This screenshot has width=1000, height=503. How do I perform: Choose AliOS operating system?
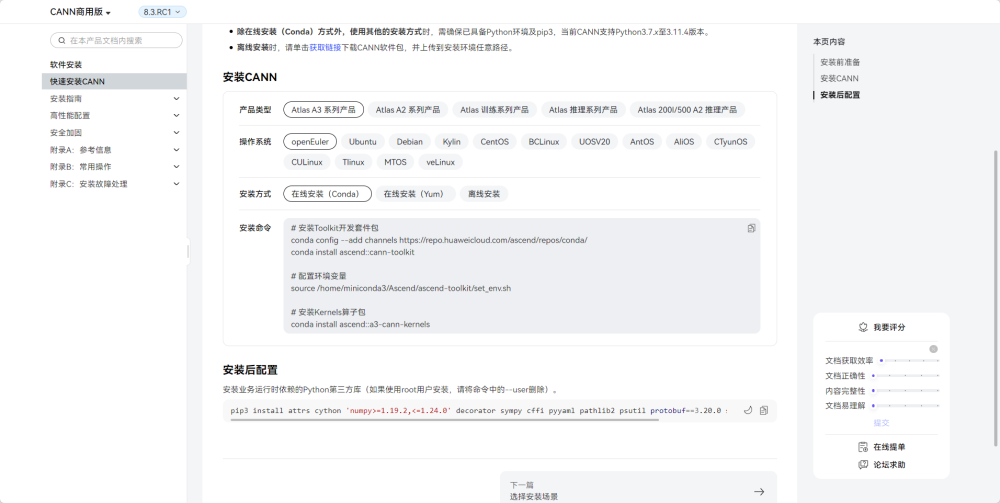pos(684,142)
